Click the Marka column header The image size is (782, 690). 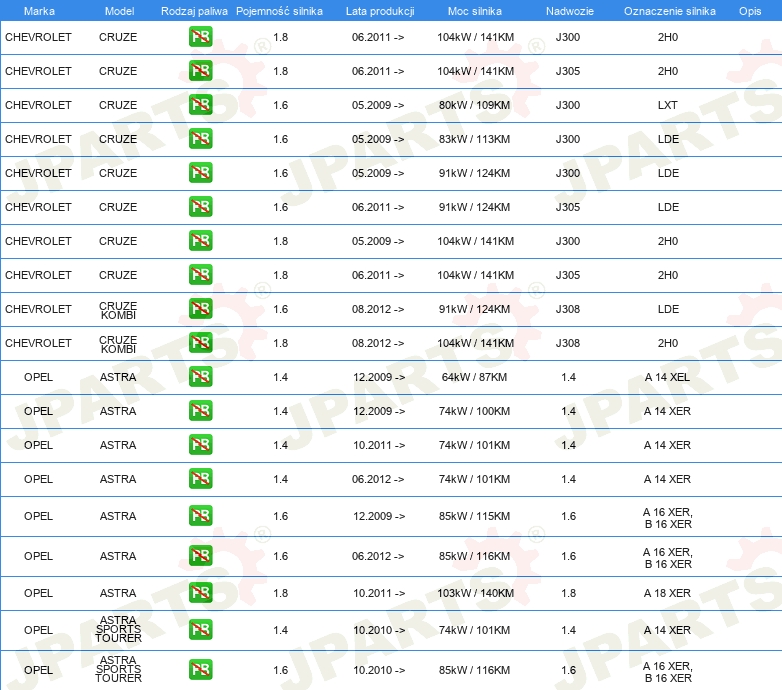[39, 11]
